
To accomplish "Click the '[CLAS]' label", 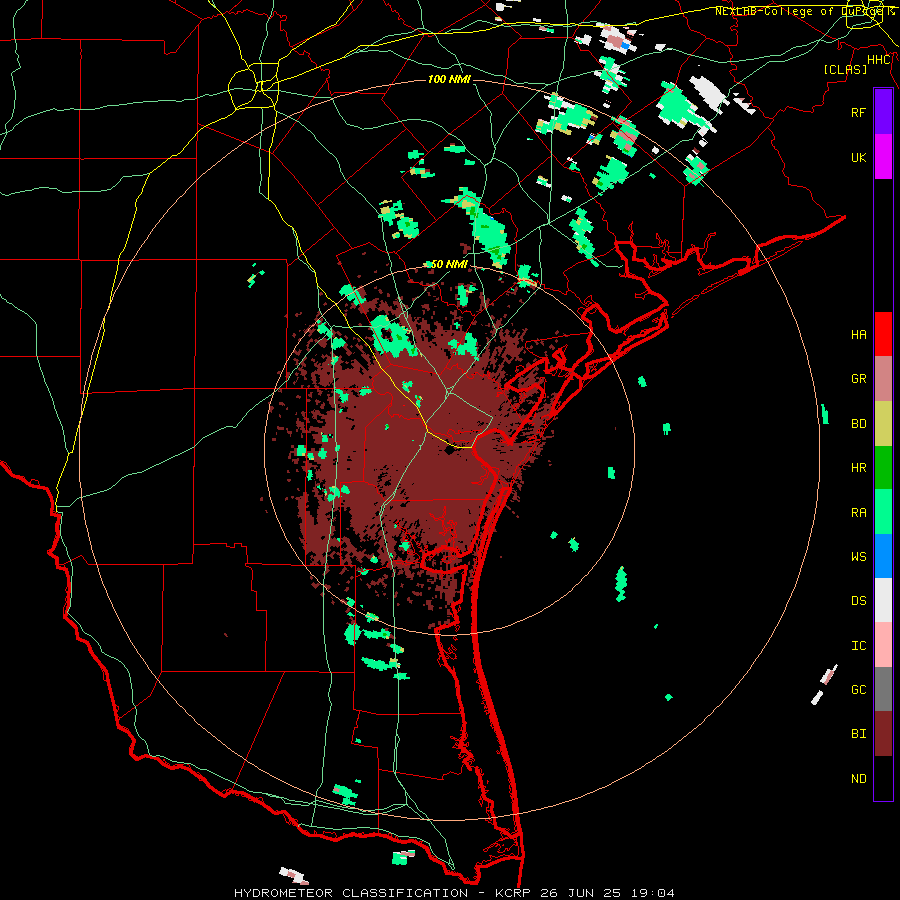I will (845, 69).
